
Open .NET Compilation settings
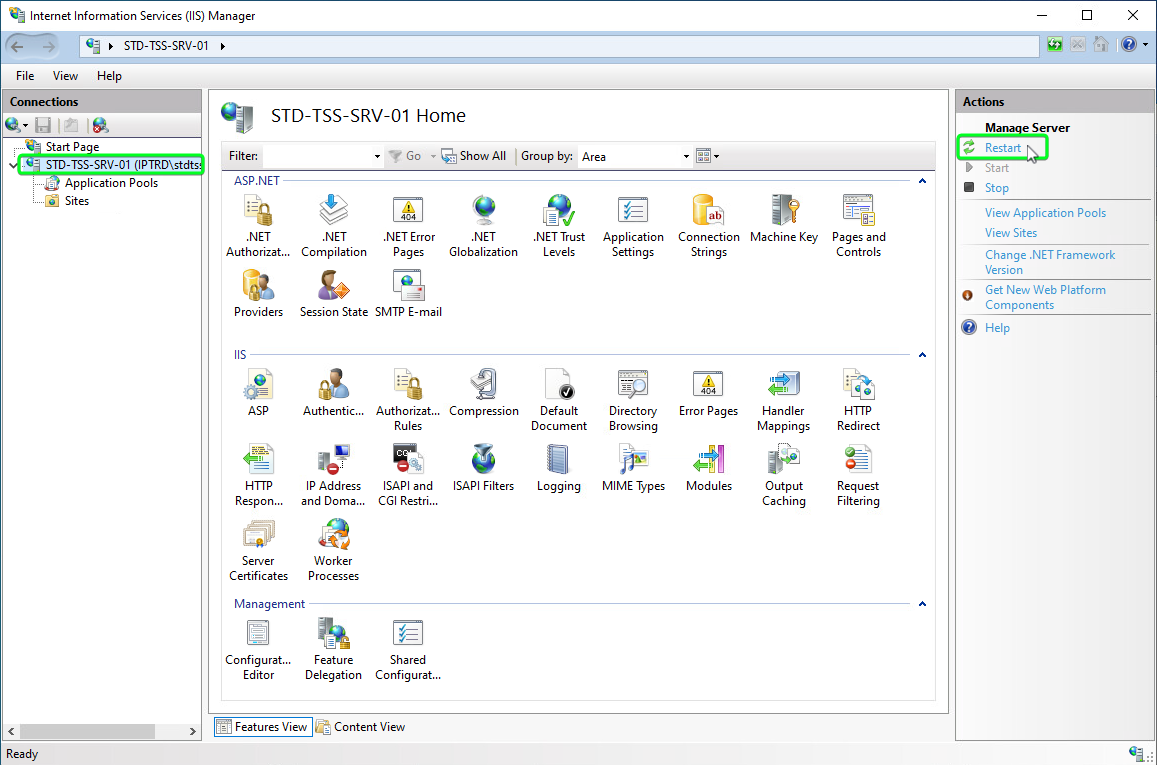(x=334, y=226)
